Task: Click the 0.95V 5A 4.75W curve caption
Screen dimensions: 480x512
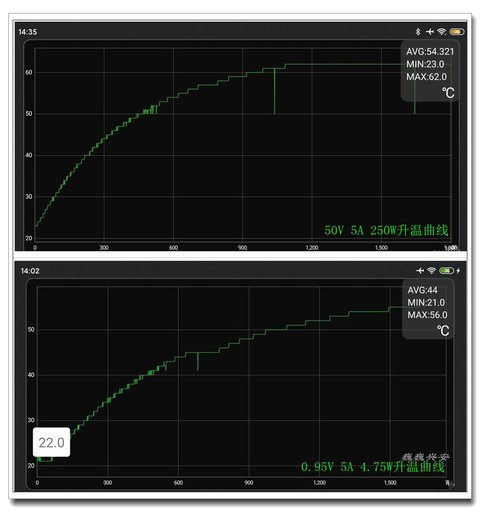Action: click(x=373, y=466)
